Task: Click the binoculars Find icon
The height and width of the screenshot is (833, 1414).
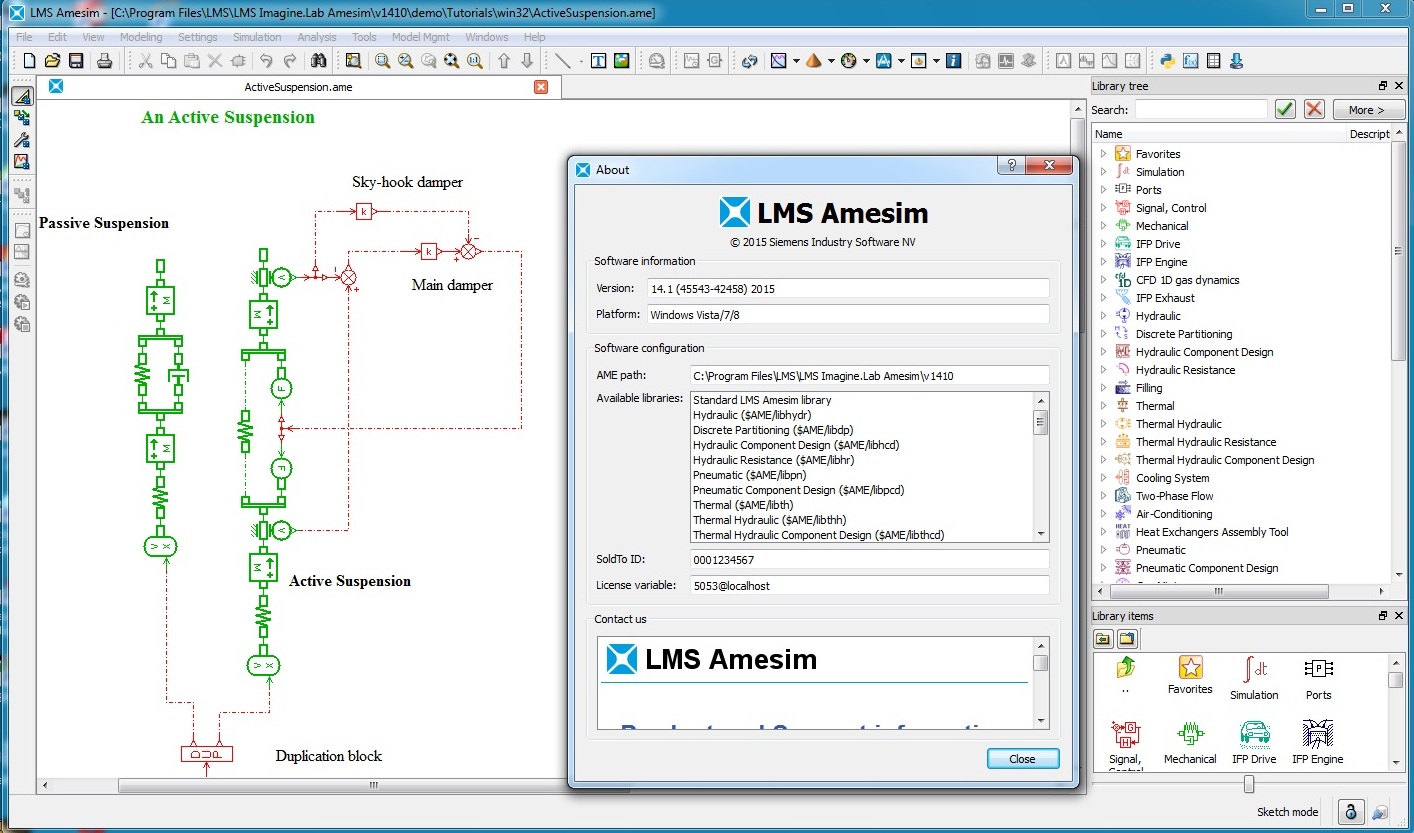Action: (x=318, y=61)
